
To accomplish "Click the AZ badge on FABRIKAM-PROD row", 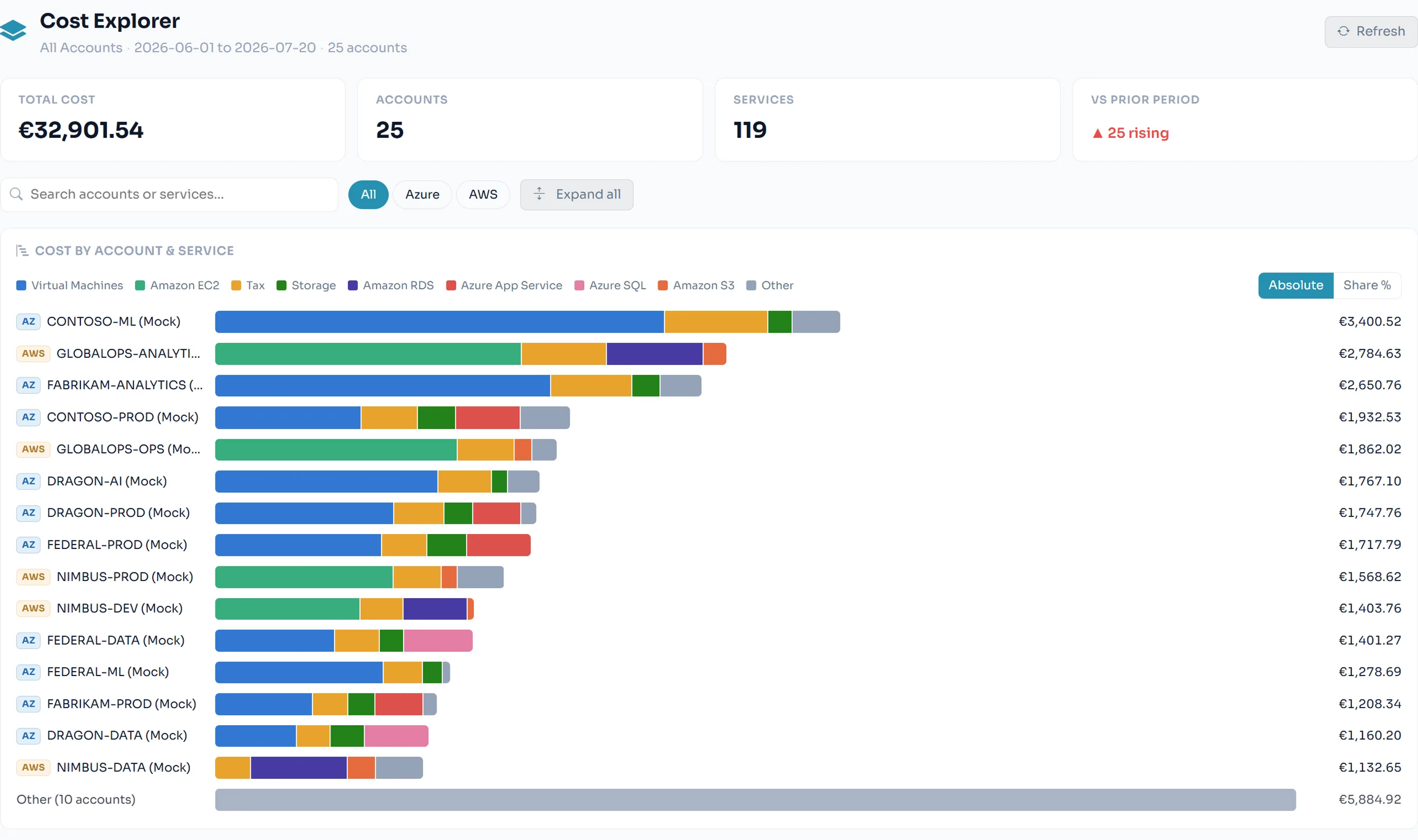I will [28, 704].
